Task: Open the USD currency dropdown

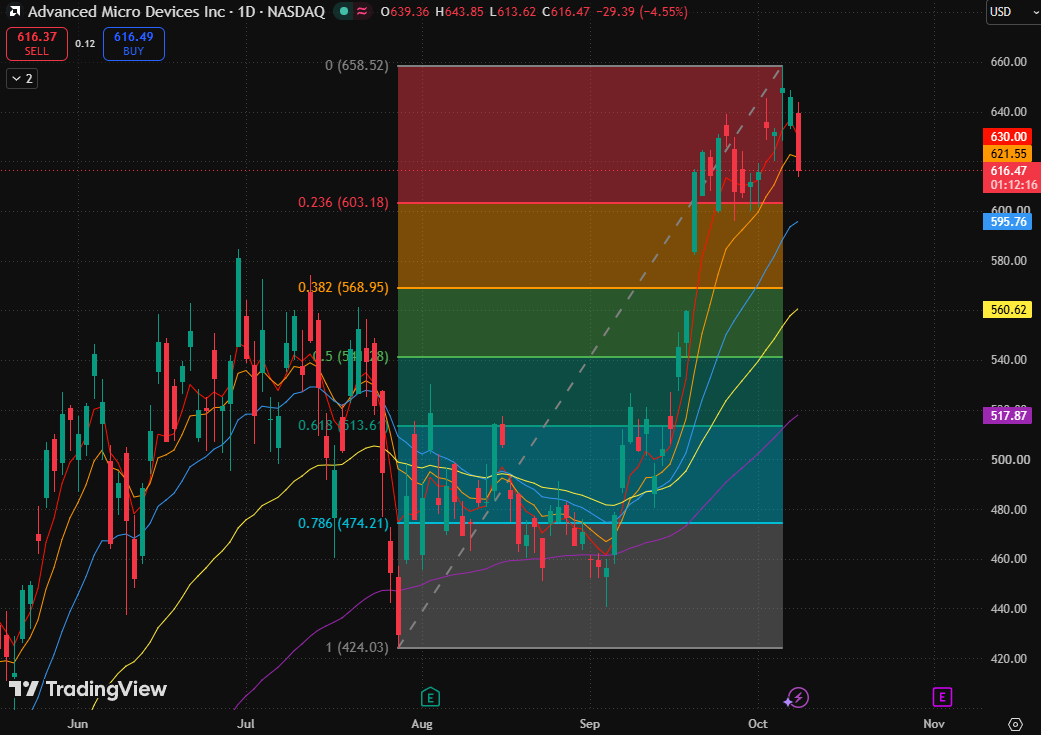Action: (1013, 12)
